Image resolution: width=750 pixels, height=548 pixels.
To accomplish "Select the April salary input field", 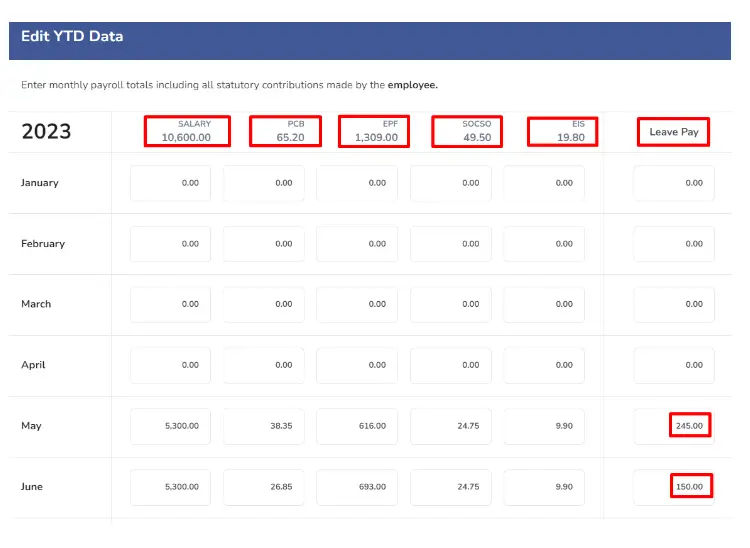I will [170, 365].
